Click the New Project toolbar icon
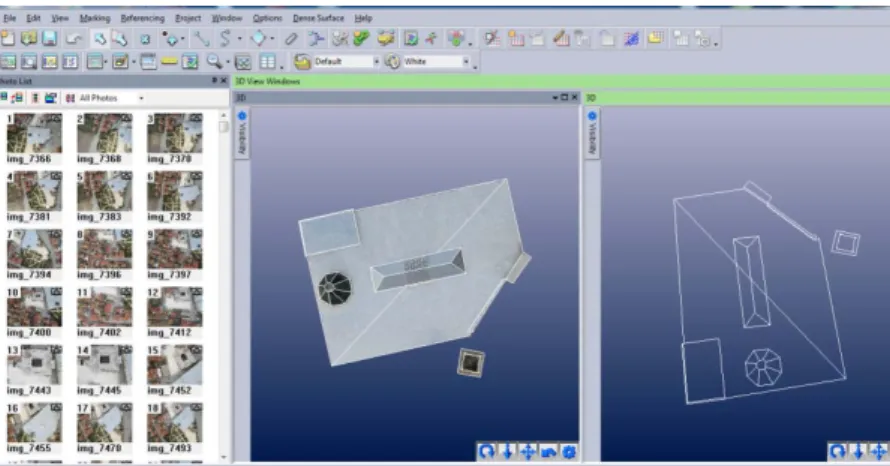Screen dimensions: 890x466 pyautogui.click(x=8, y=39)
